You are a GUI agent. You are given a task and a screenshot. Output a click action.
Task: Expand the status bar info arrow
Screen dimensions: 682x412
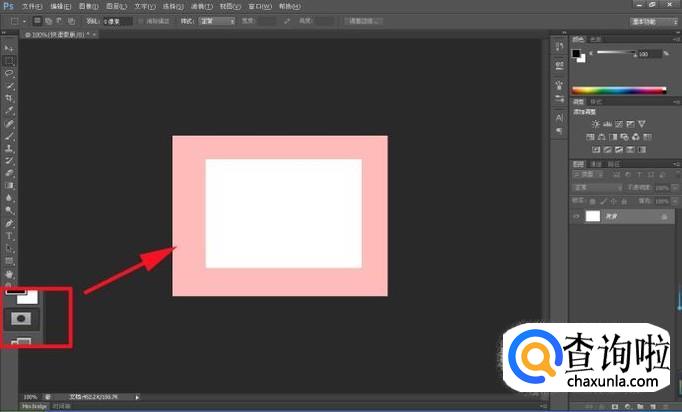(137, 397)
